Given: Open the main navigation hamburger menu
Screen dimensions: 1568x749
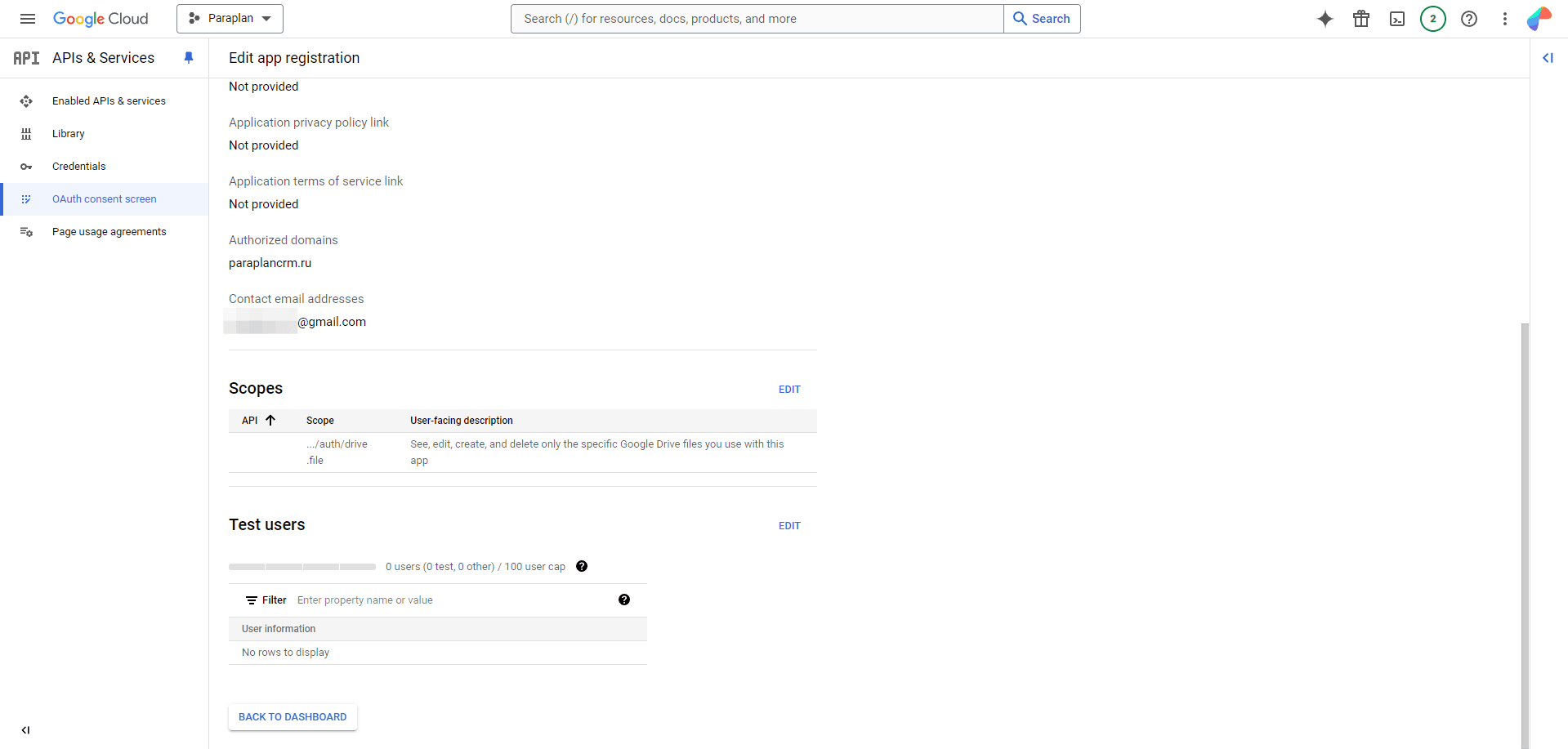Looking at the screenshot, I should coord(27,19).
